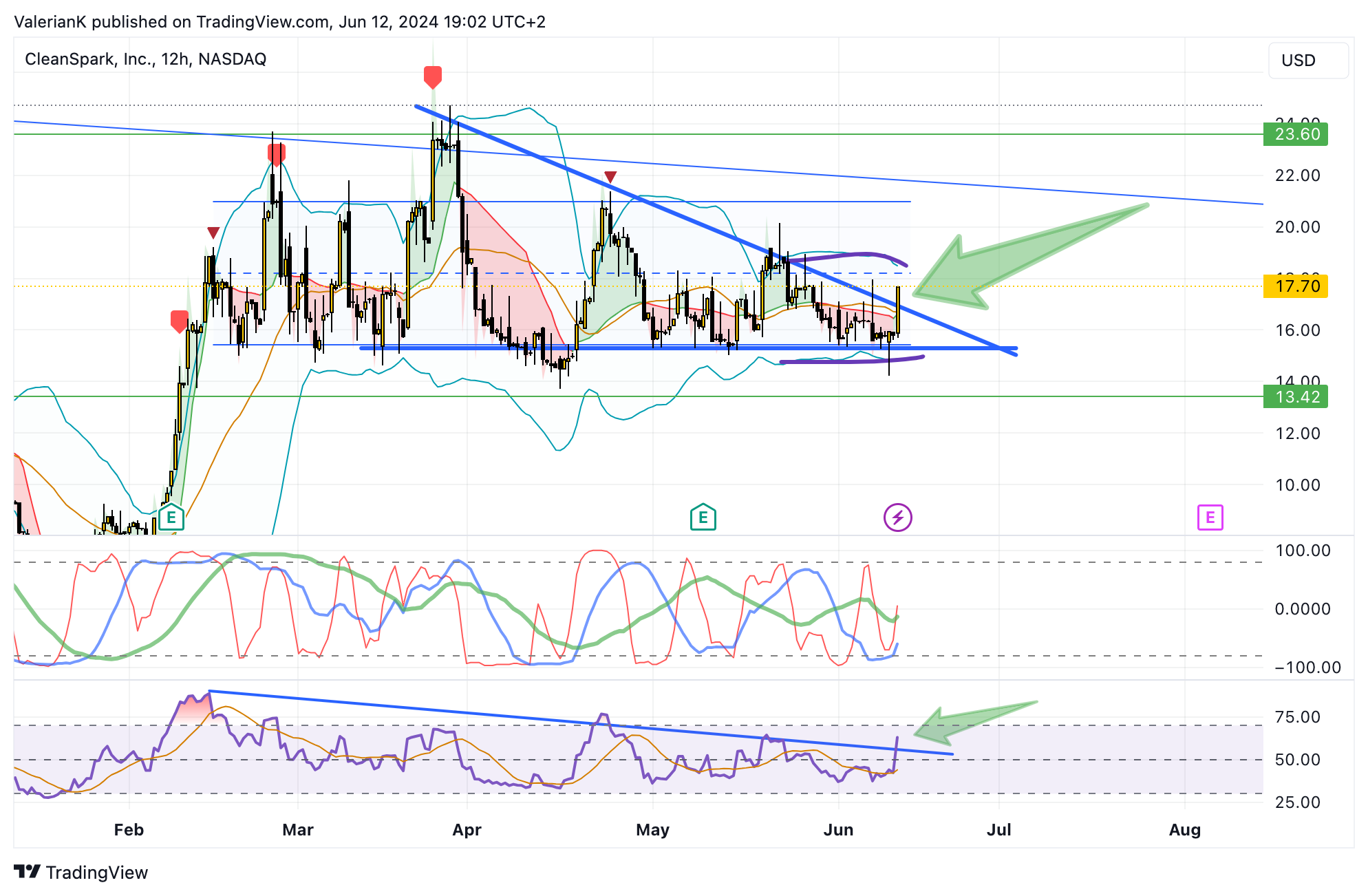Click the green earnings E marker before May
Viewport: 1368px width, 896px height.
703,518
